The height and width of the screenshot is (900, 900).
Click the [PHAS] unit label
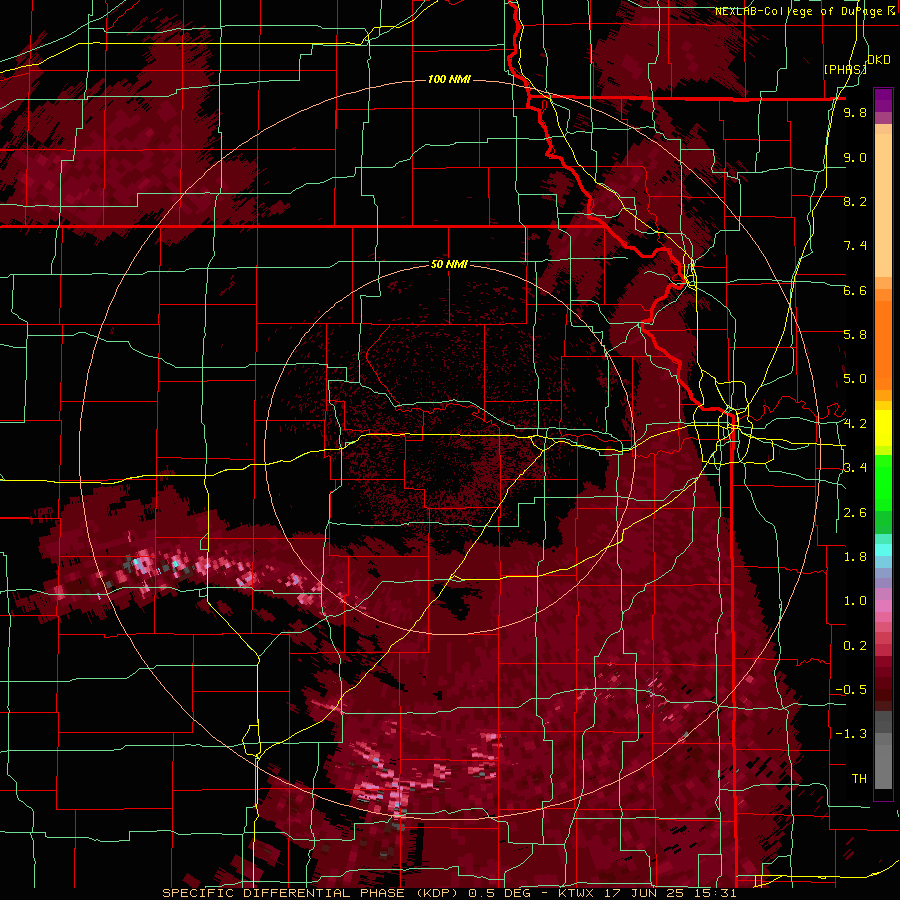pyautogui.click(x=845, y=69)
